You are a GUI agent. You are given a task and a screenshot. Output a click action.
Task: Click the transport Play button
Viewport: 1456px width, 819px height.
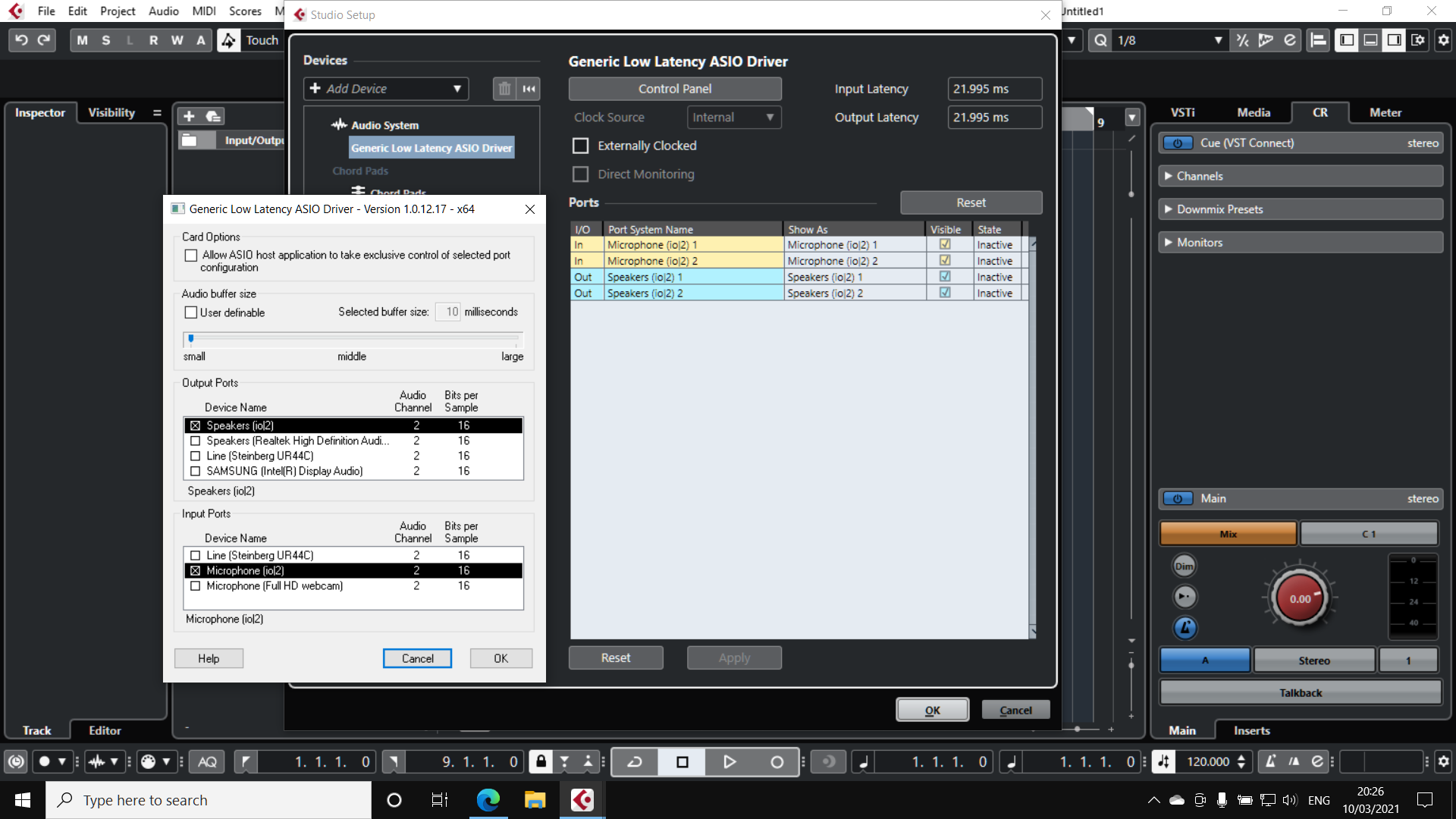(x=729, y=762)
